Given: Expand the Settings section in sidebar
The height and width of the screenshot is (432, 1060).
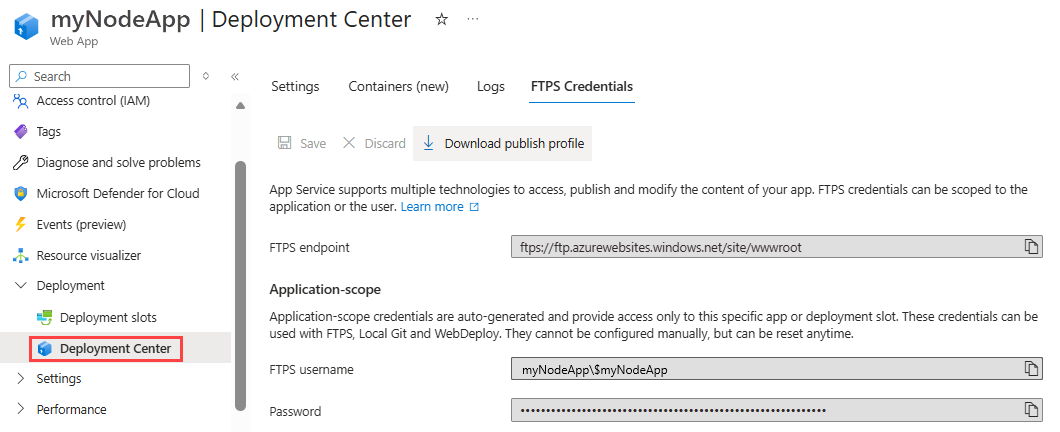Looking at the screenshot, I should (x=22, y=379).
